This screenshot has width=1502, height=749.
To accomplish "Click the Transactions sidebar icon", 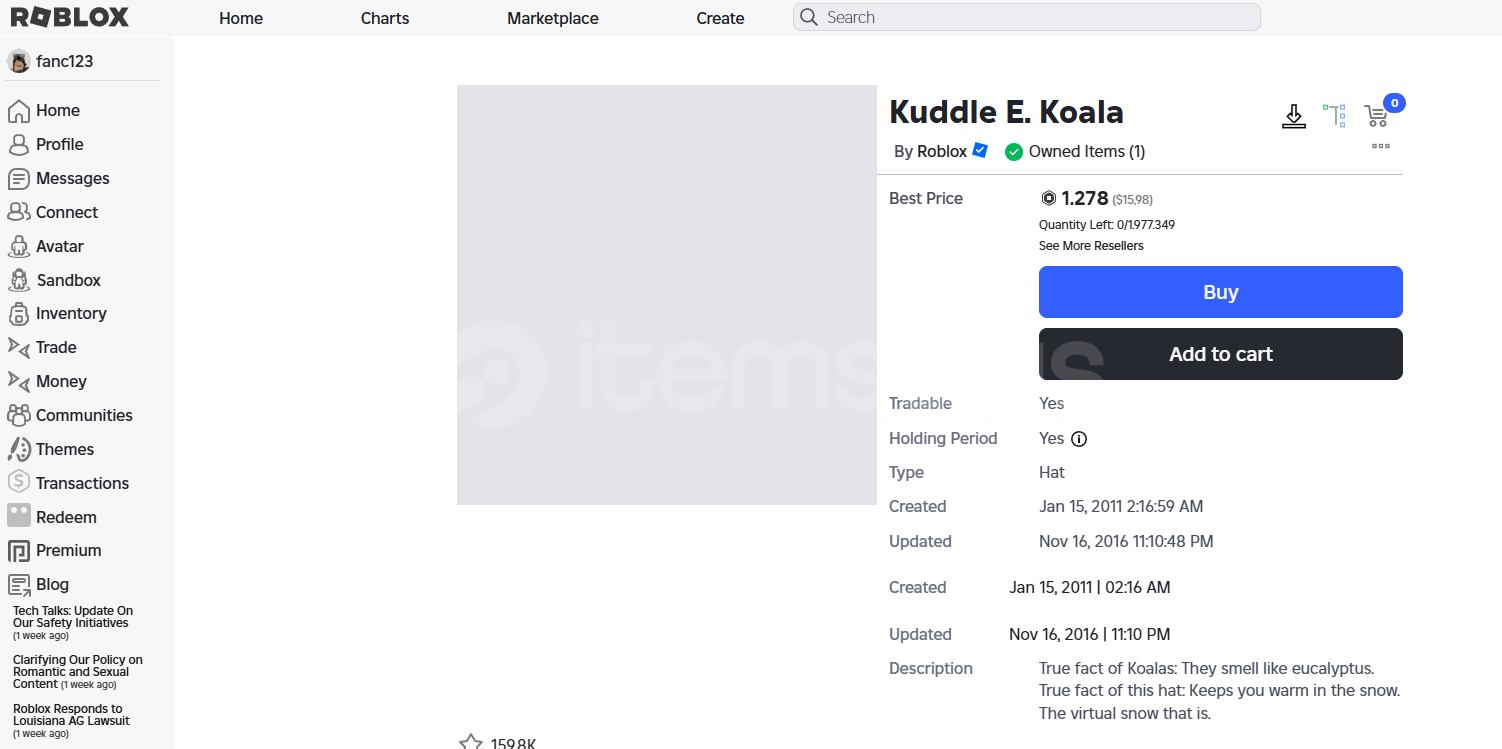I will click(x=18, y=482).
